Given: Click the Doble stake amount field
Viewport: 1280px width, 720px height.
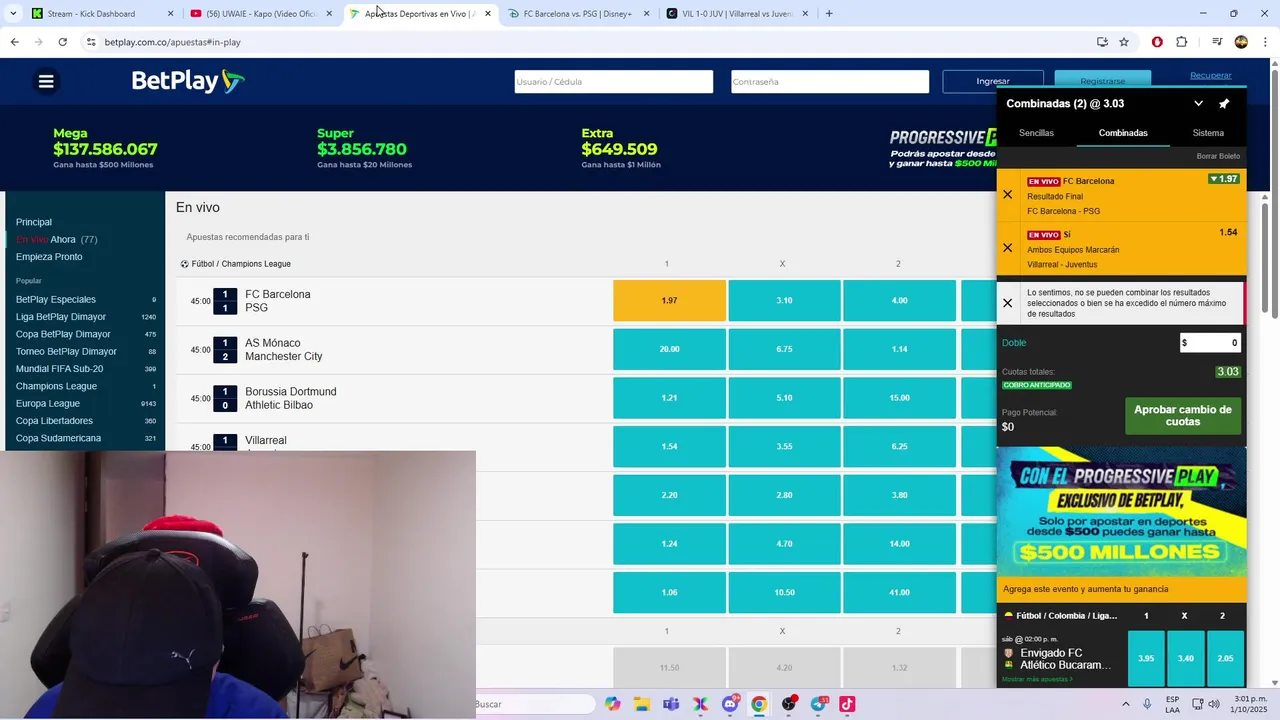Looking at the screenshot, I should click(1210, 343).
